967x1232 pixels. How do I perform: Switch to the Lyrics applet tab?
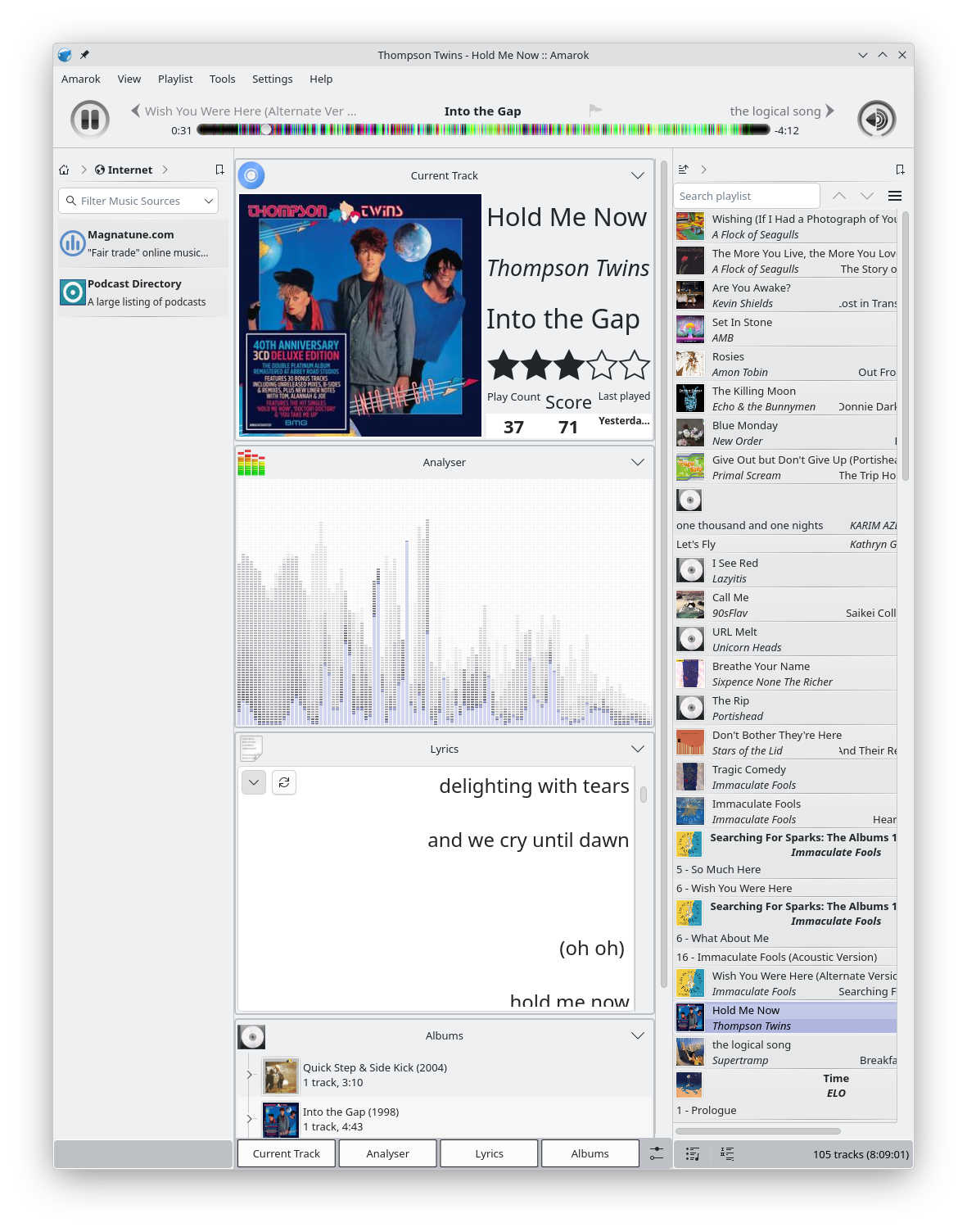coord(489,1153)
